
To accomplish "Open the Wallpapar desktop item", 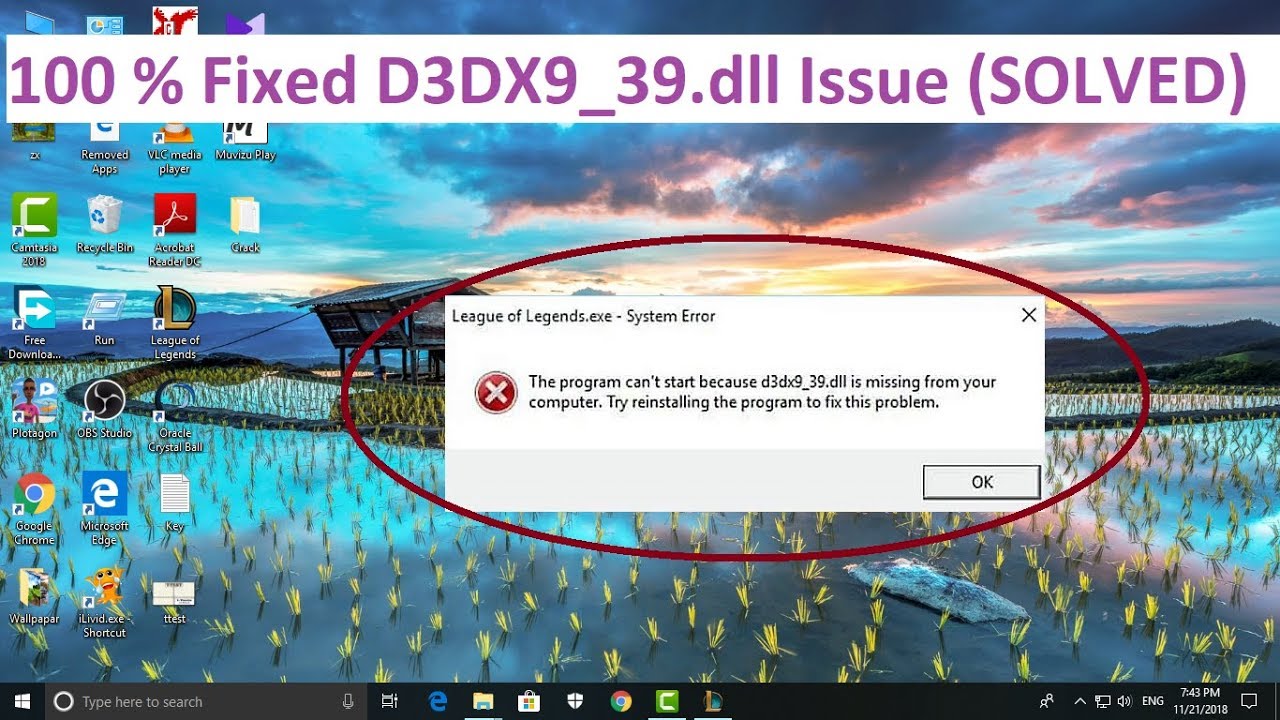I will [34, 595].
